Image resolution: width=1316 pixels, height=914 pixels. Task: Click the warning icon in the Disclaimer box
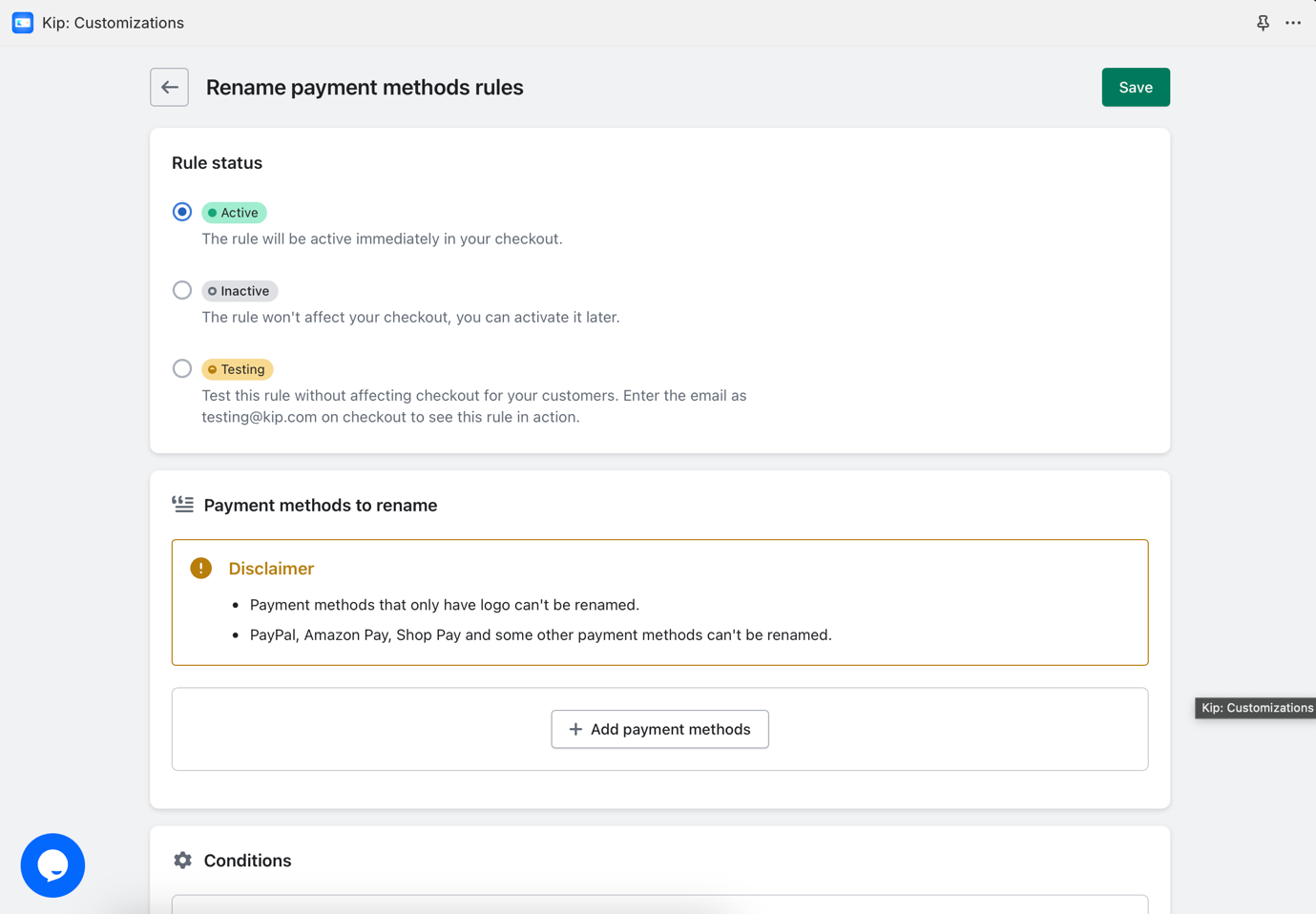200,567
